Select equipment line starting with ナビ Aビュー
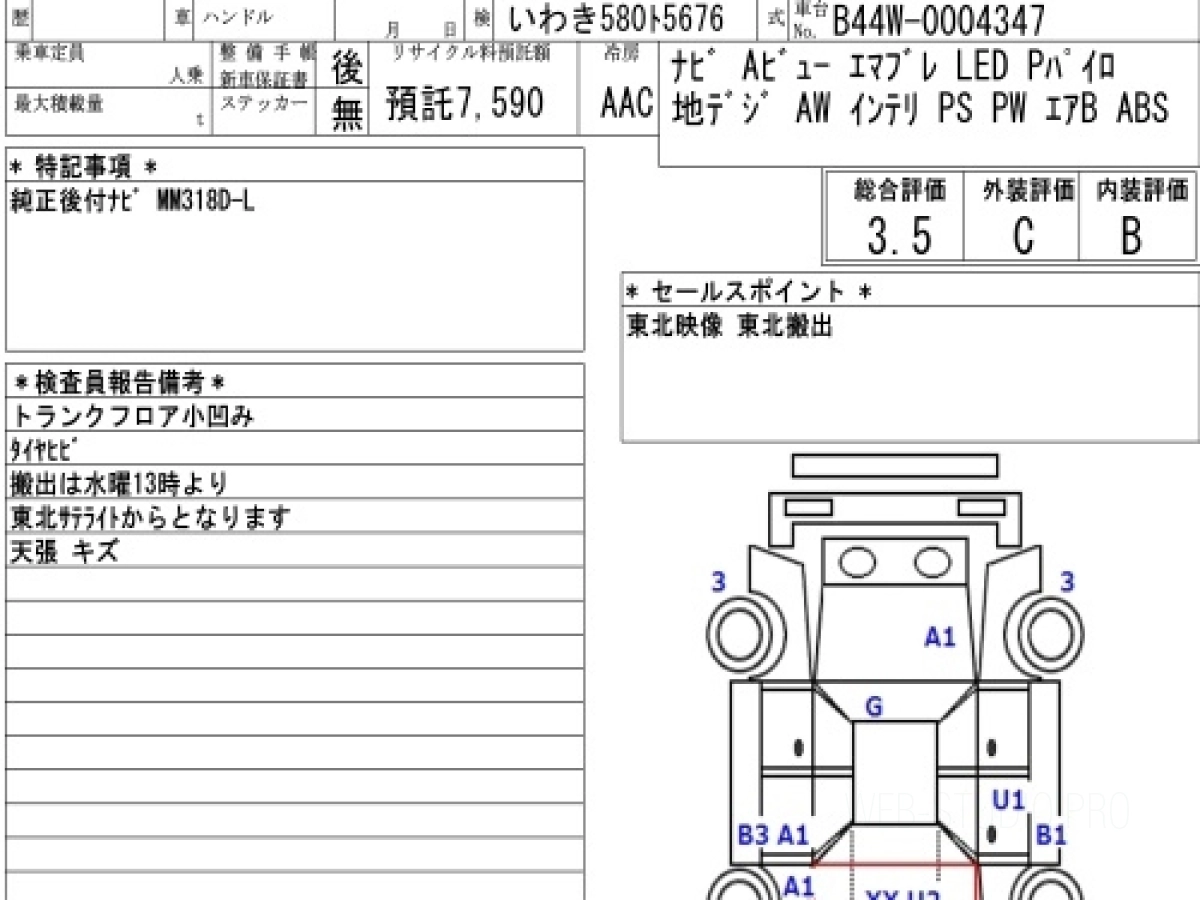This screenshot has width=1200, height=900. (x=893, y=67)
